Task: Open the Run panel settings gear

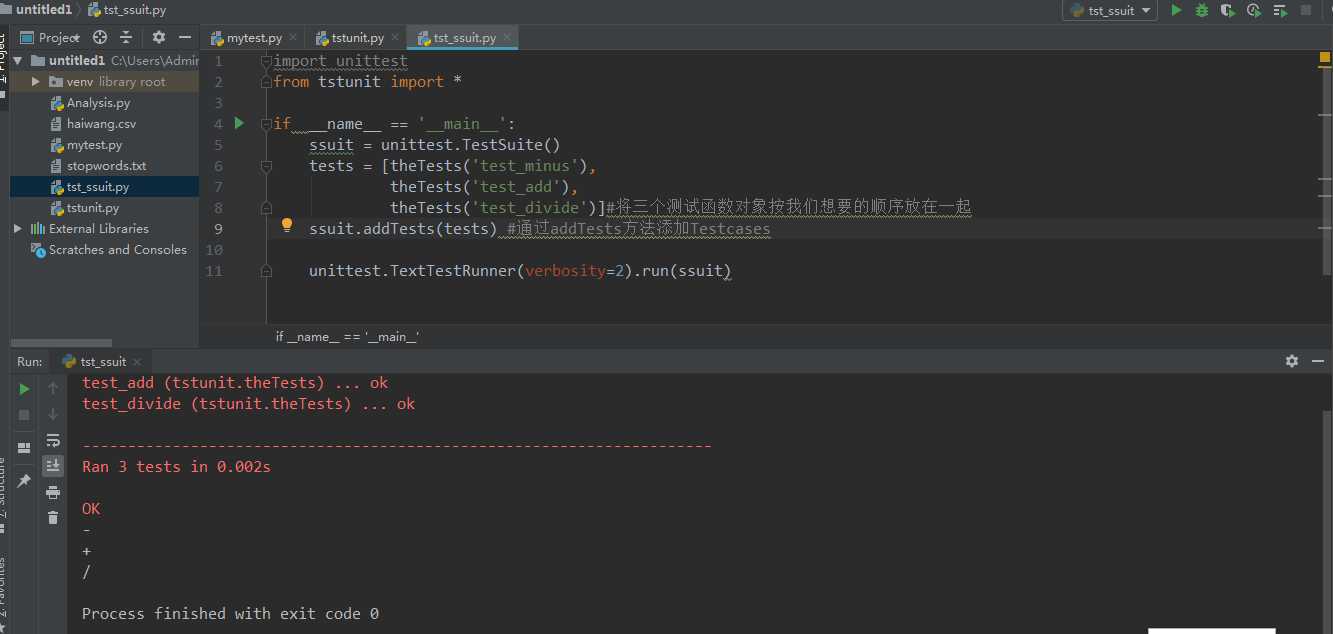Action: (x=1292, y=361)
